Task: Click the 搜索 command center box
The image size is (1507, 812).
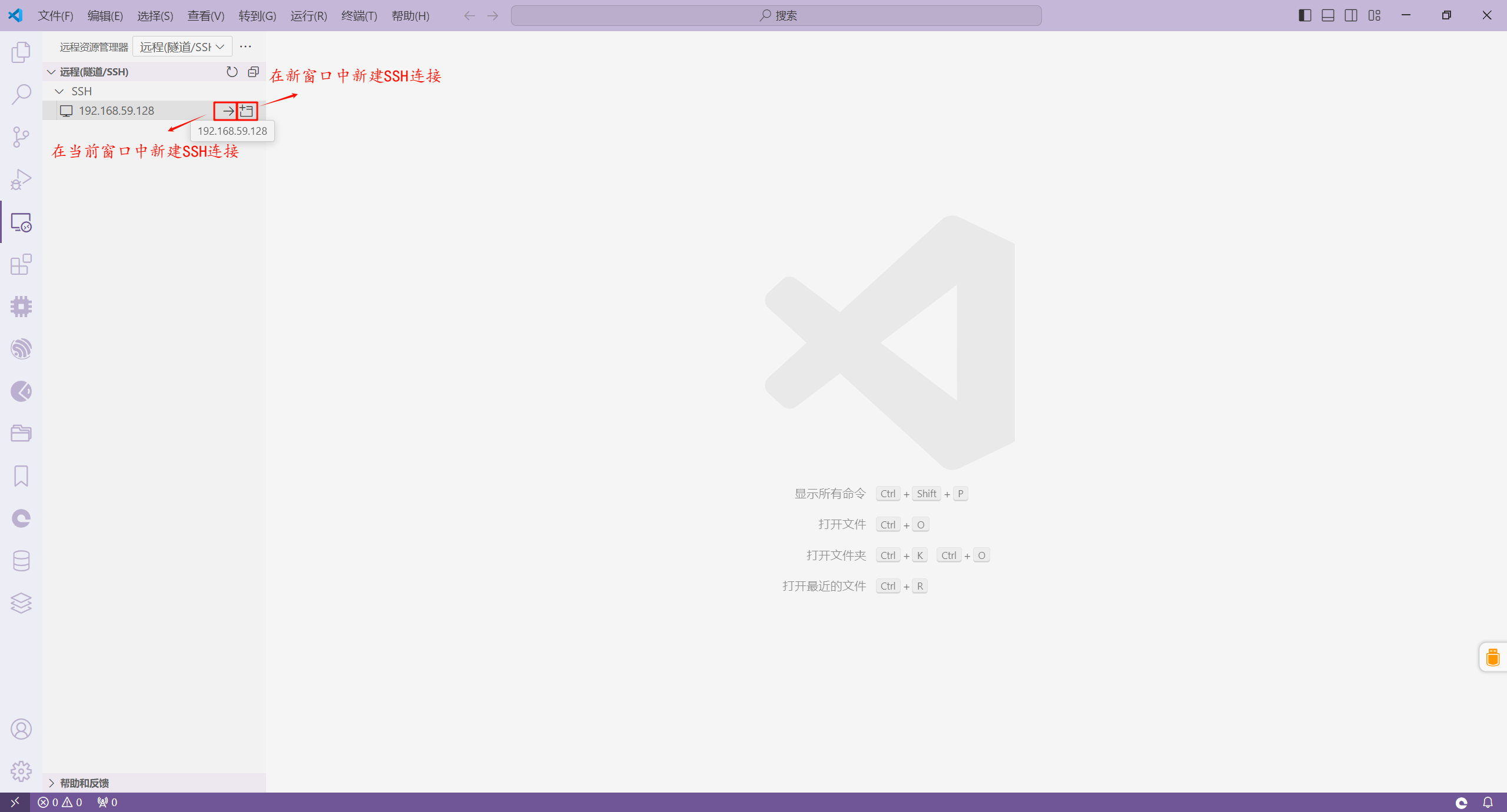Action: coord(776,15)
